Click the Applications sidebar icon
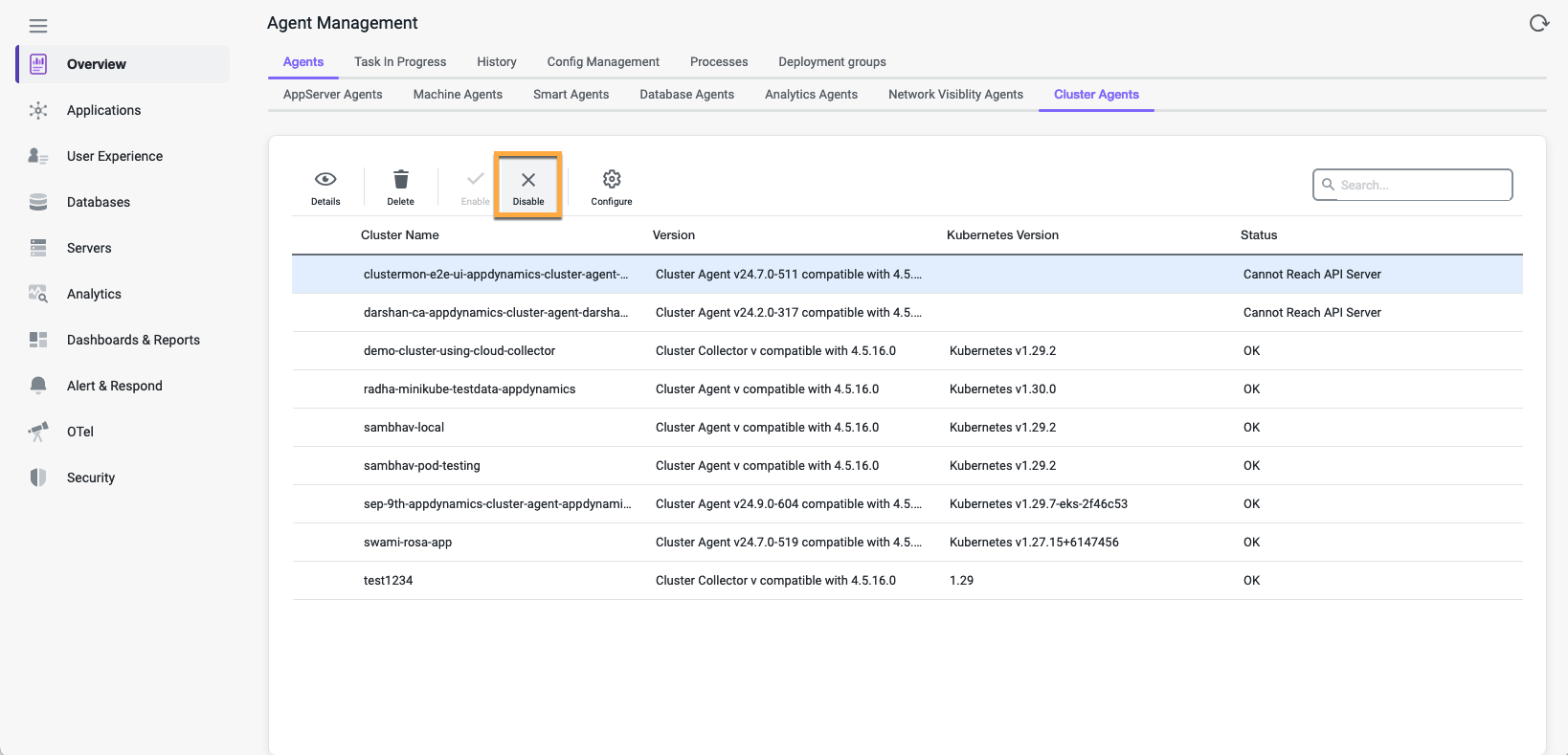Screen dimensions: 1568x755 pos(38,110)
